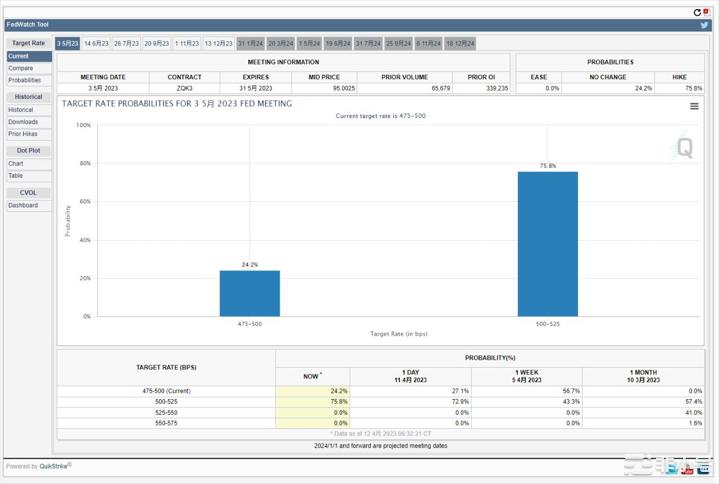
Task: Show the Dot Plot Table view
Action: click(x=16, y=176)
